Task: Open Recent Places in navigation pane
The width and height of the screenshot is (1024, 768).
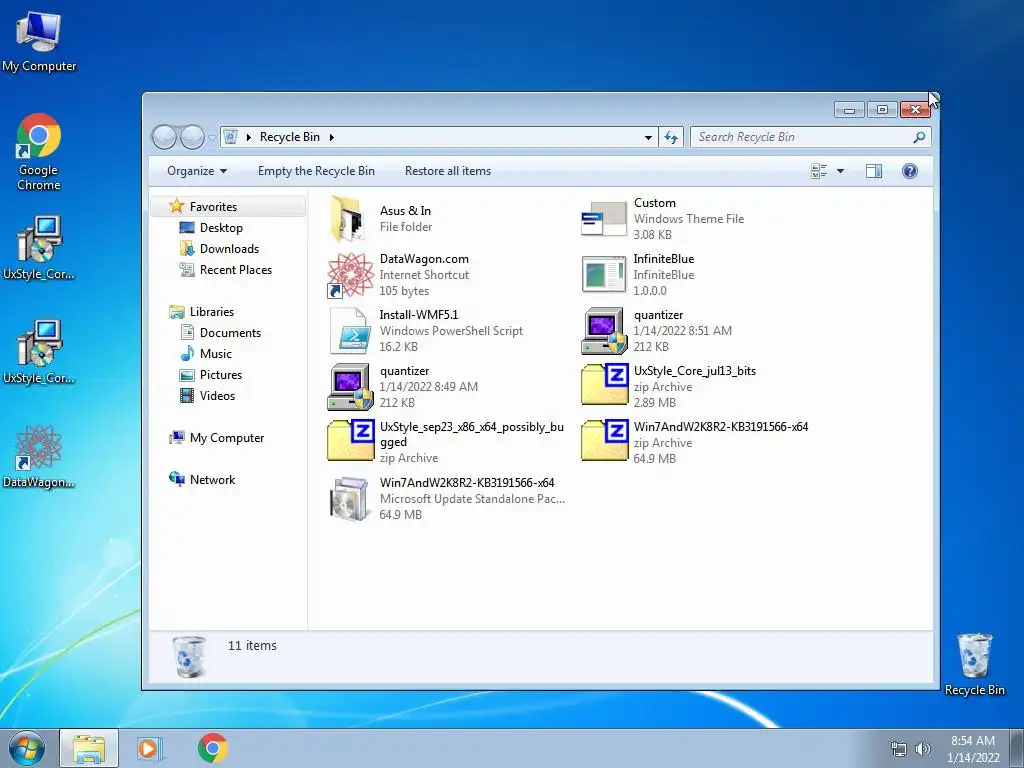Action: 236,270
